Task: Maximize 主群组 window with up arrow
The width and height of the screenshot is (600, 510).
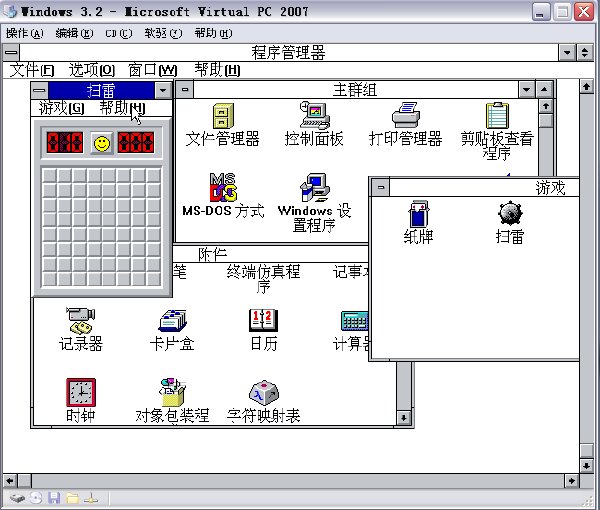Action: (544, 90)
